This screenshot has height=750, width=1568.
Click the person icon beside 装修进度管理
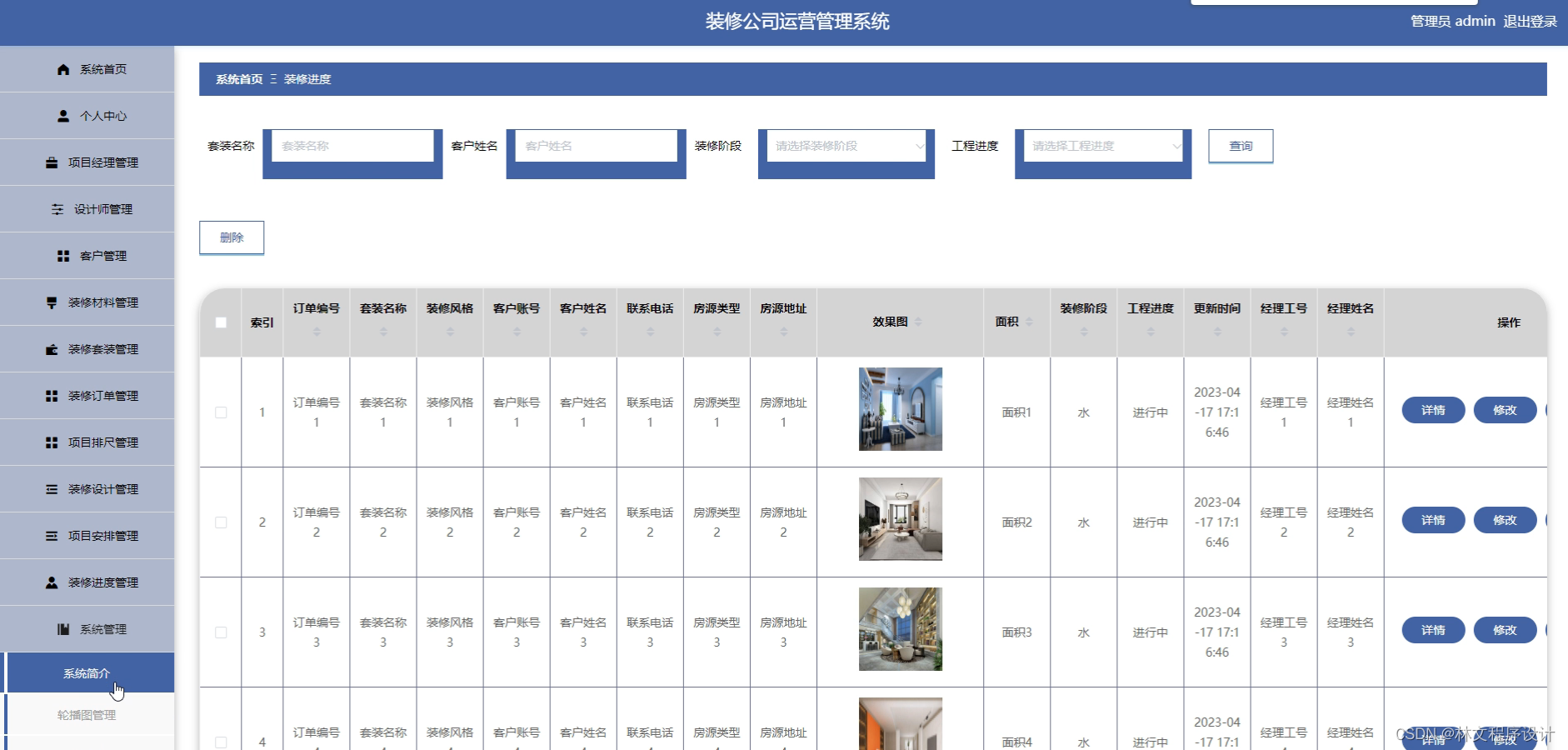(x=52, y=582)
